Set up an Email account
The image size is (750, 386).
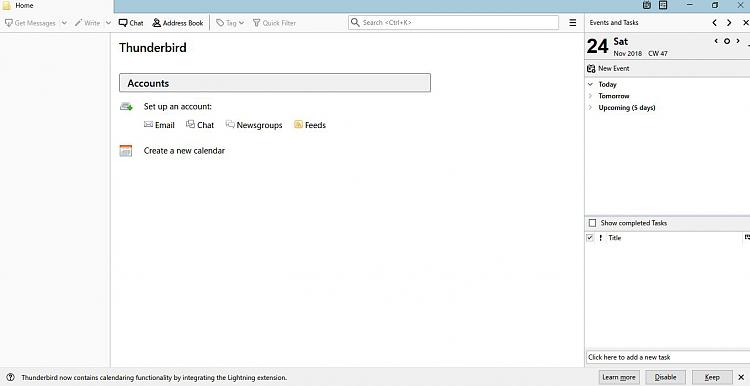(x=159, y=125)
